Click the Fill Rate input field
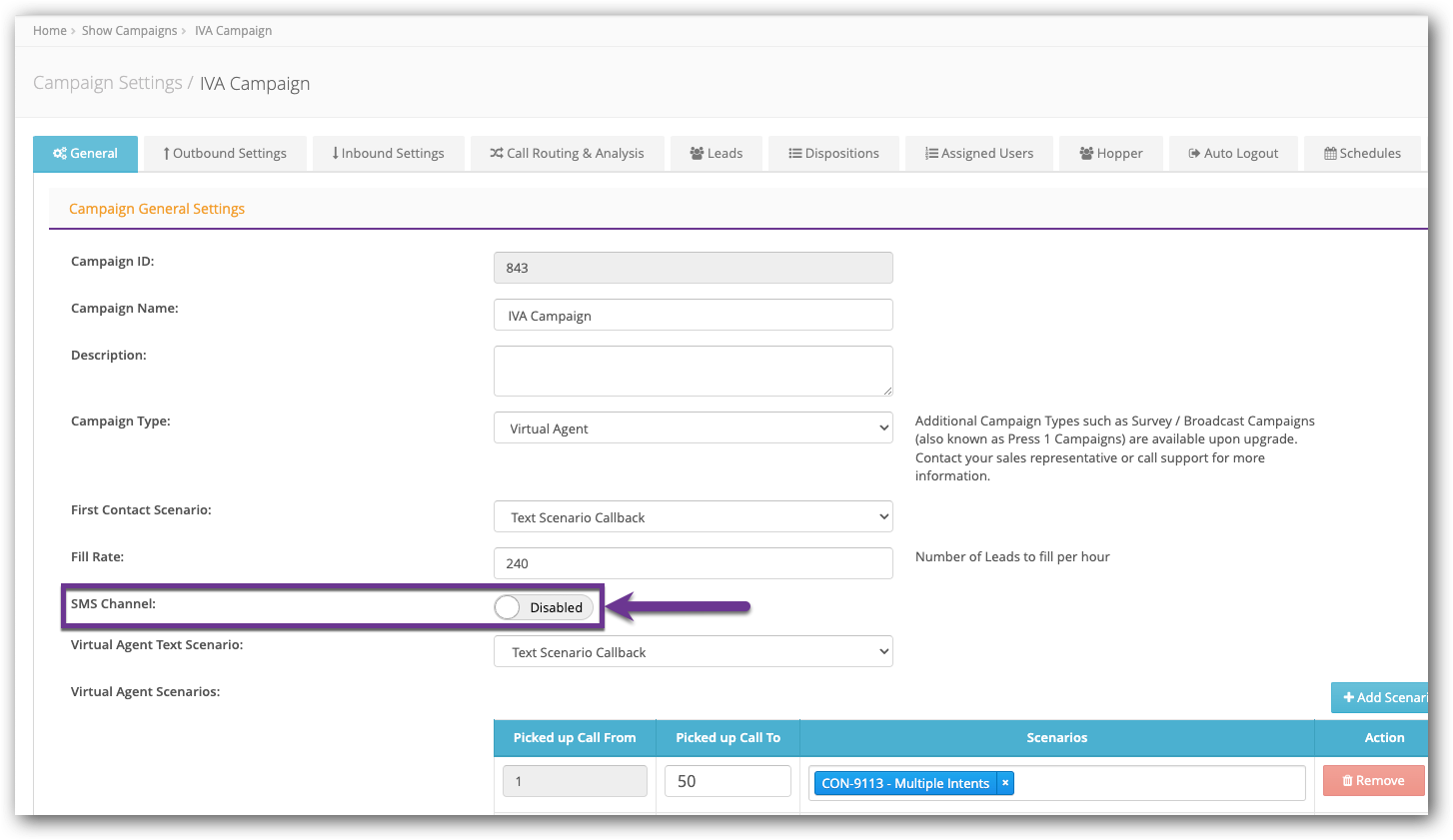 pyautogui.click(x=694, y=562)
